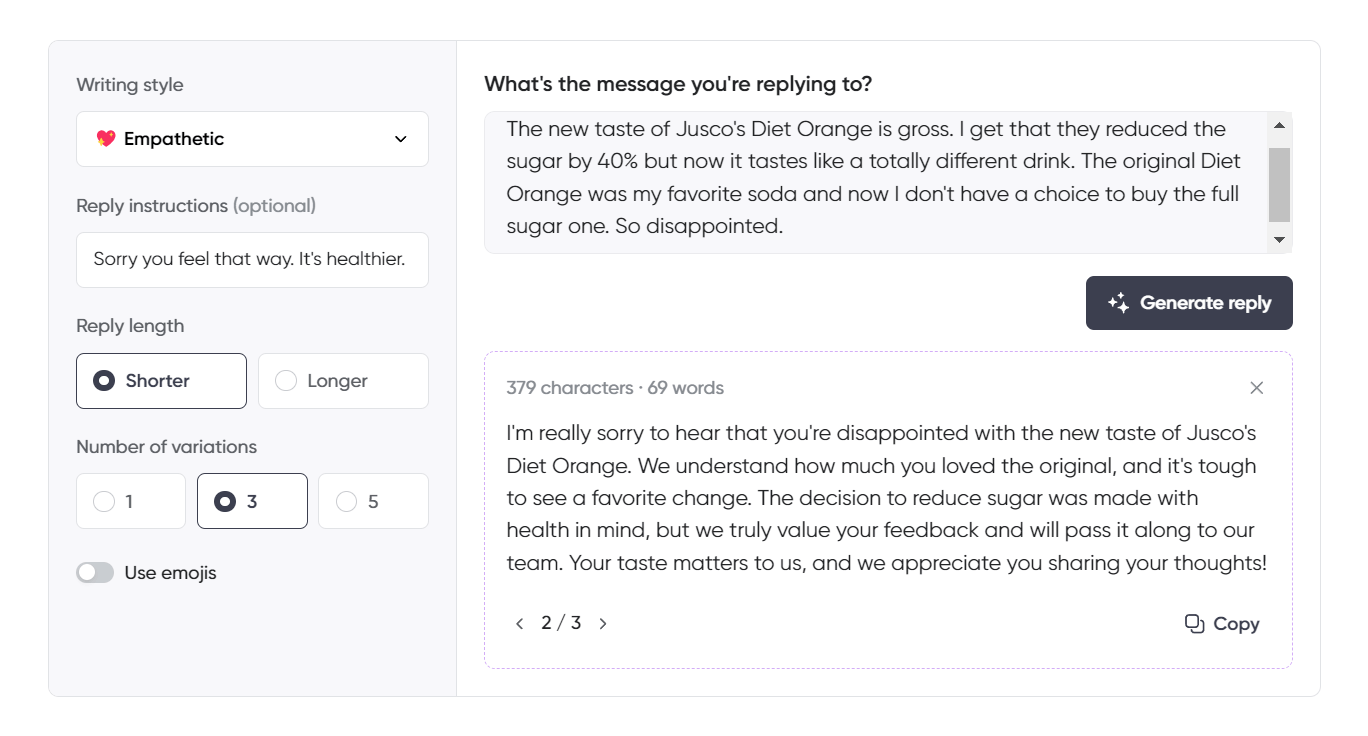Click the Reply instructions text field

point(252,260)
